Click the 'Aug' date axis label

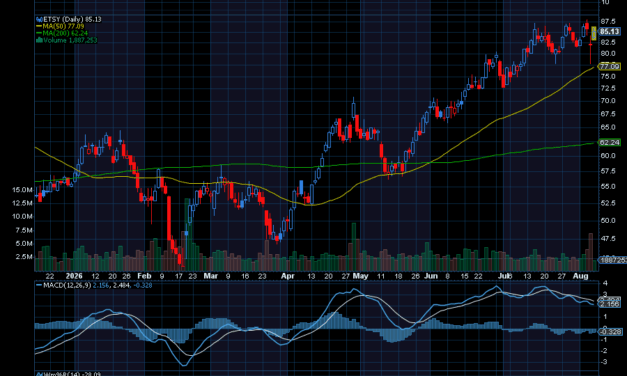[x=580, y=276]
